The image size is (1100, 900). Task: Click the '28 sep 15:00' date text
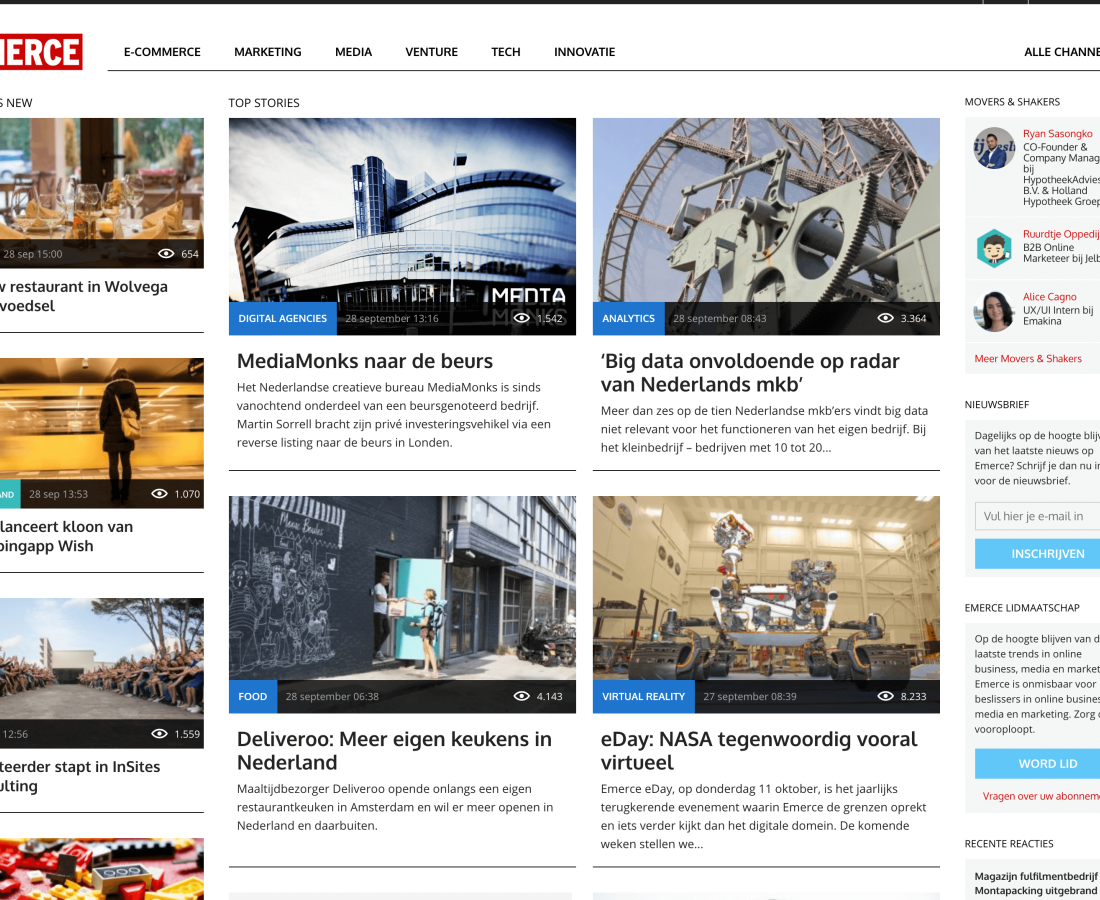pyautogui.click(x=32, y=254)
